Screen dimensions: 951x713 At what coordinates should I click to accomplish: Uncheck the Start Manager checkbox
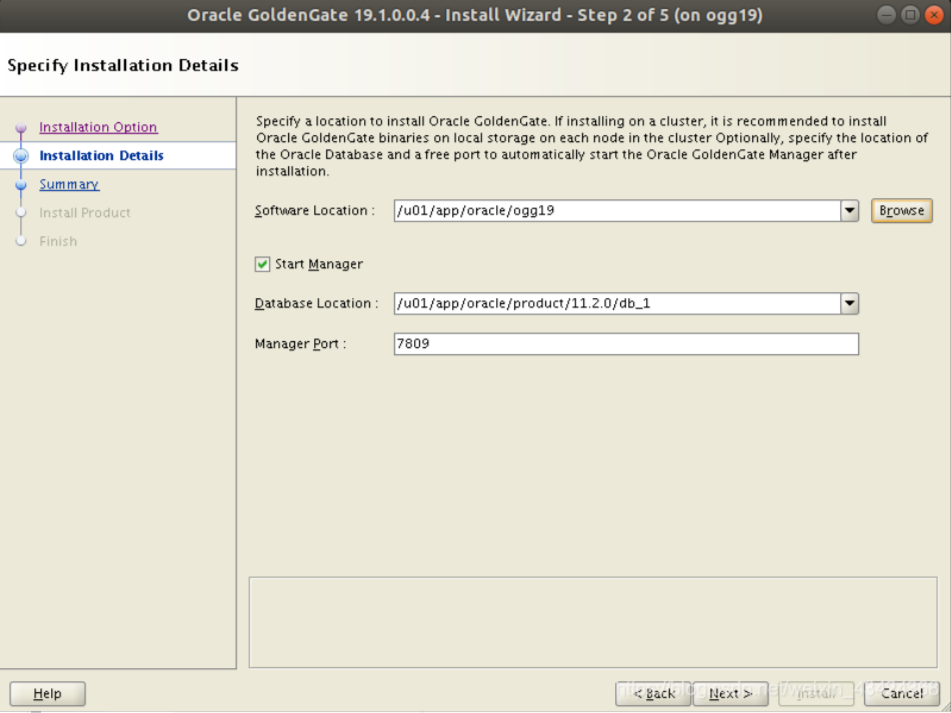262,264
